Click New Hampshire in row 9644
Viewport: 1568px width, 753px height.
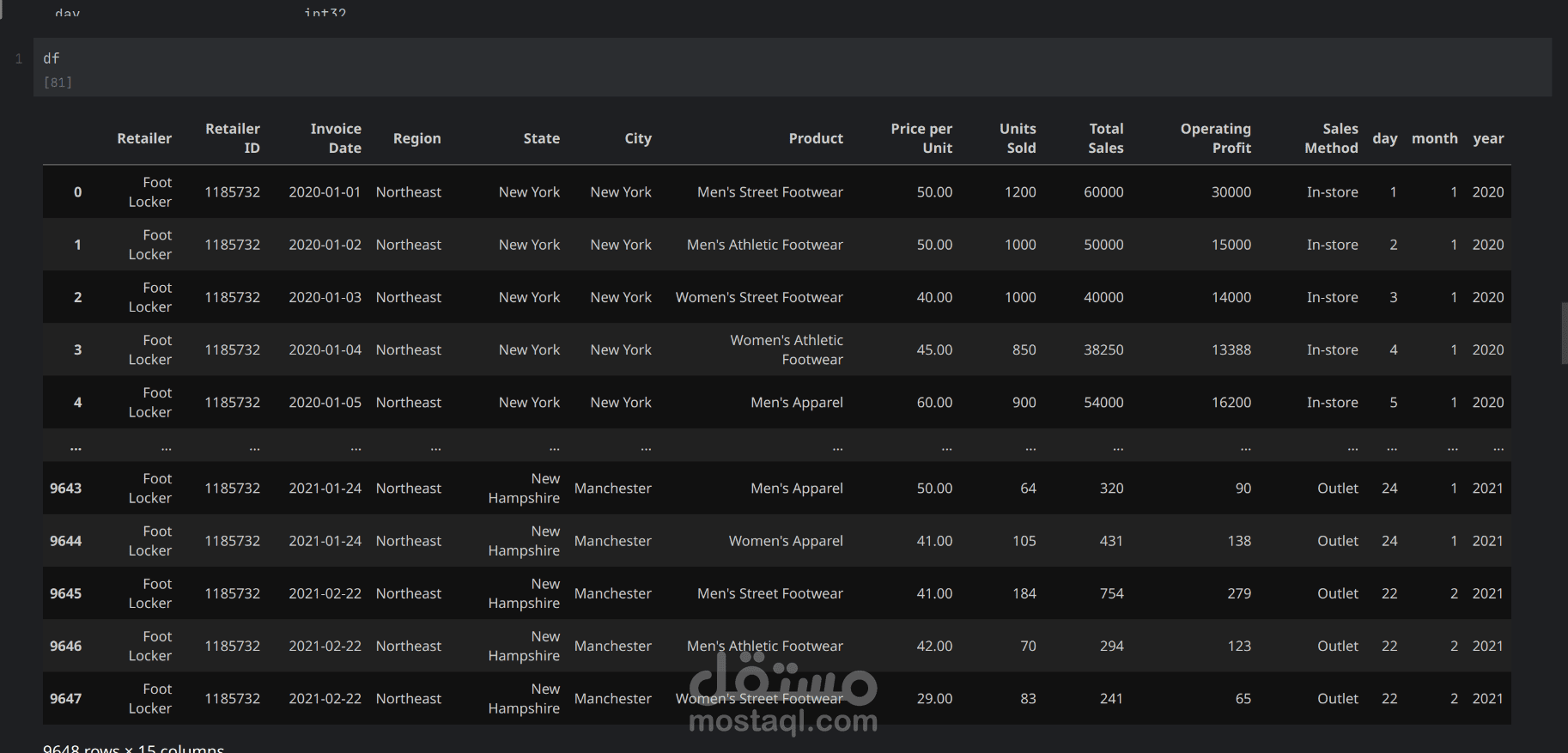524,541
